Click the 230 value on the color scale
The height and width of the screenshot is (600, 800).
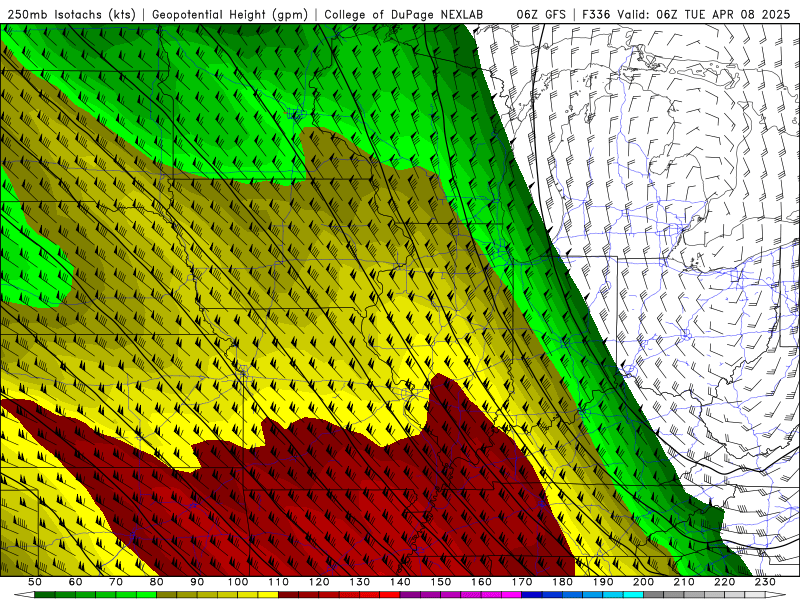[765, 582]
